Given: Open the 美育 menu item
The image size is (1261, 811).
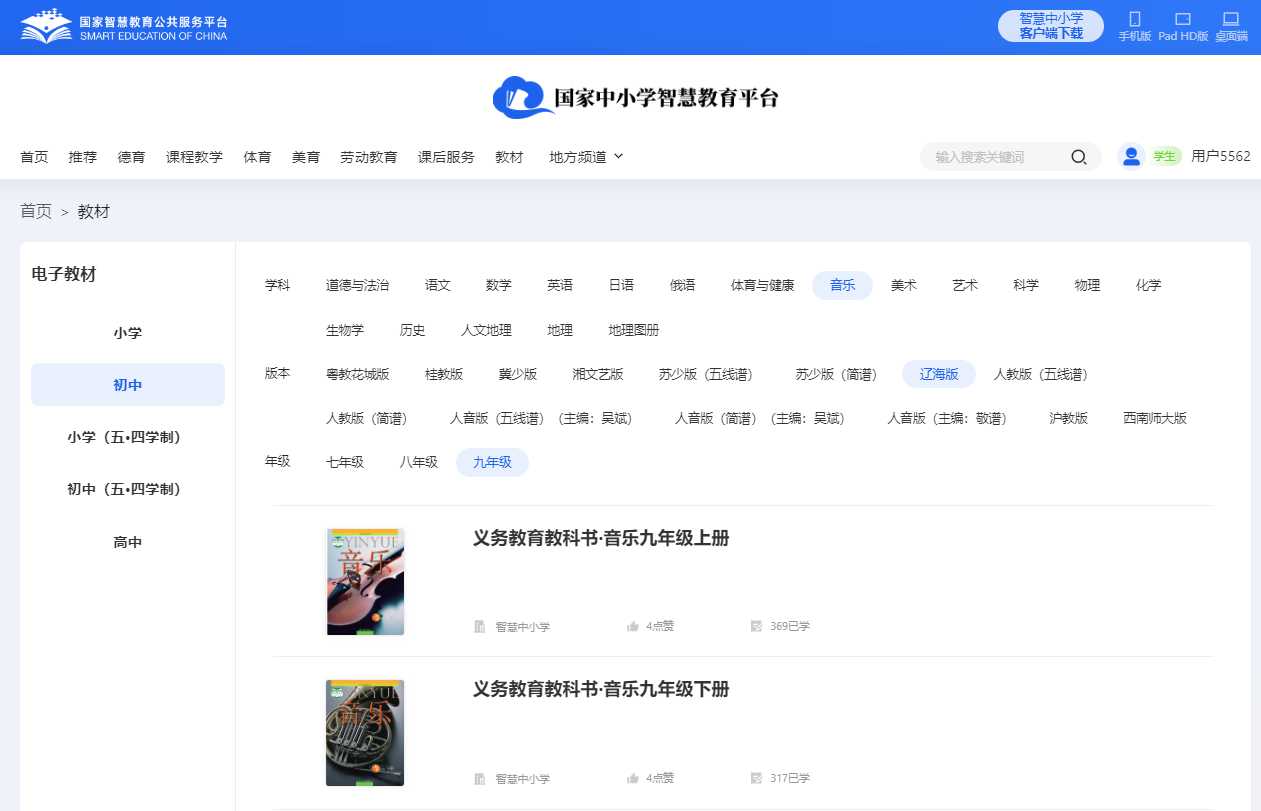Looking at the screenshot, I should [x=306, y=157].
